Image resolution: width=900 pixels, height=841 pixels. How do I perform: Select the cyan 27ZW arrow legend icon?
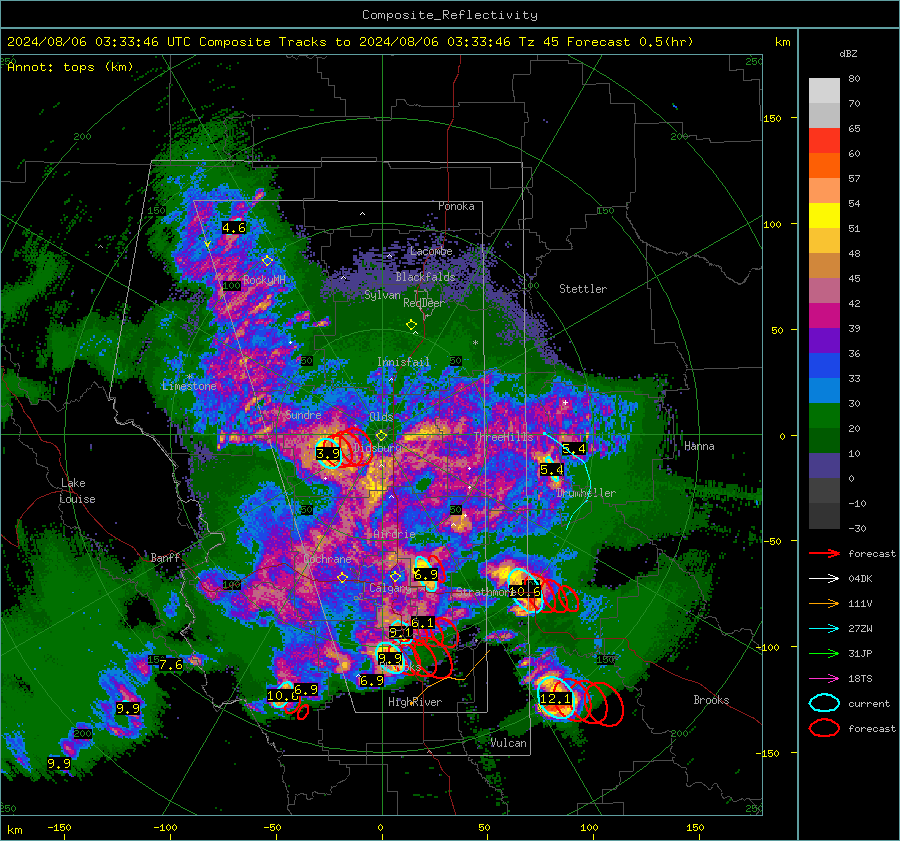pos(824,629)
